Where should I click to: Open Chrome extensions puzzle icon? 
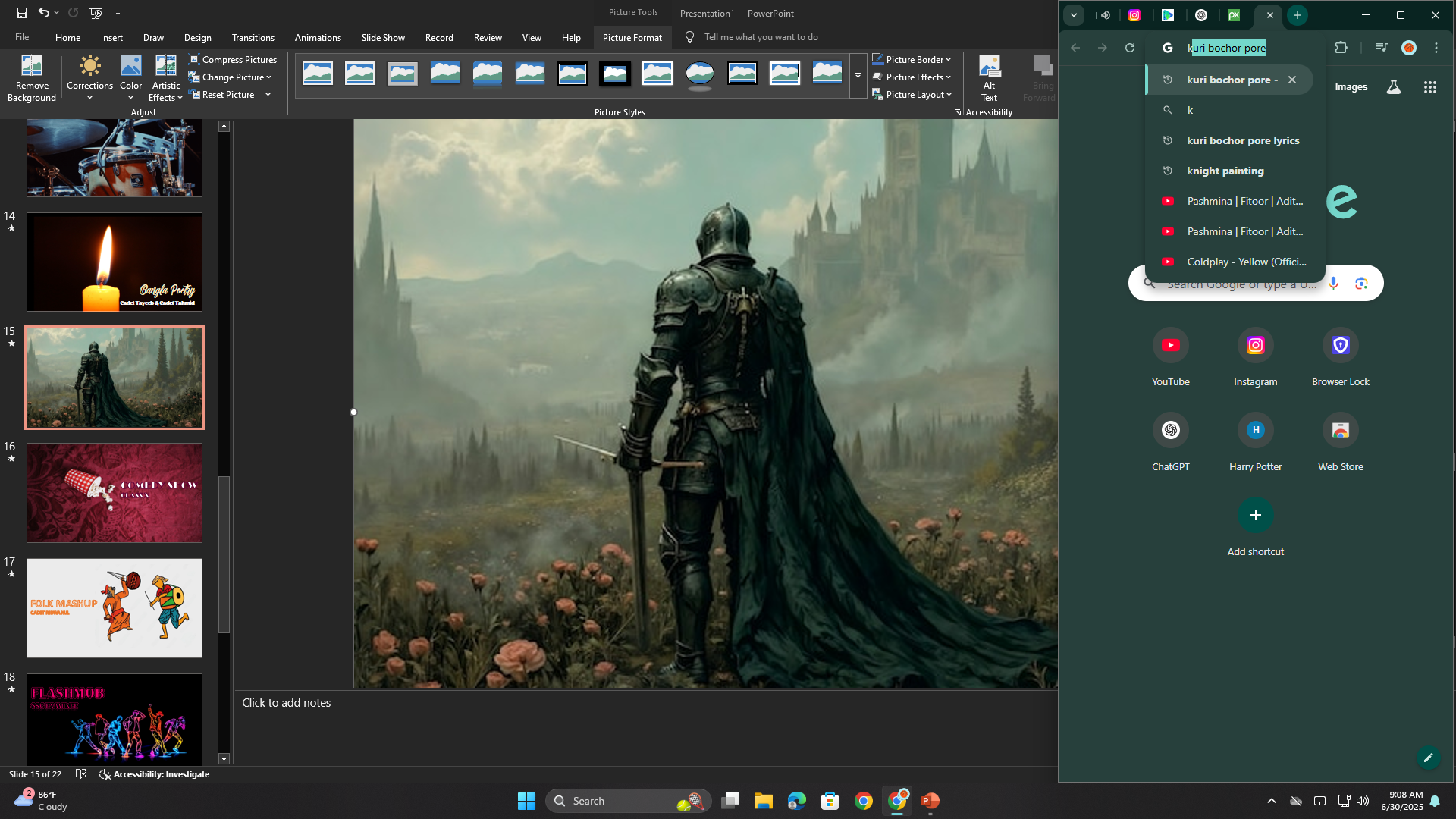point(1341,48)
